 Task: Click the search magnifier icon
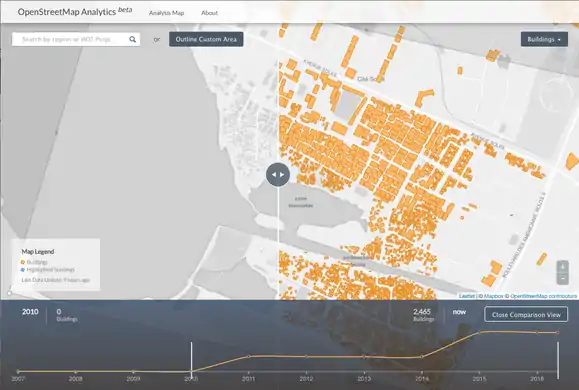pos(132,39)
